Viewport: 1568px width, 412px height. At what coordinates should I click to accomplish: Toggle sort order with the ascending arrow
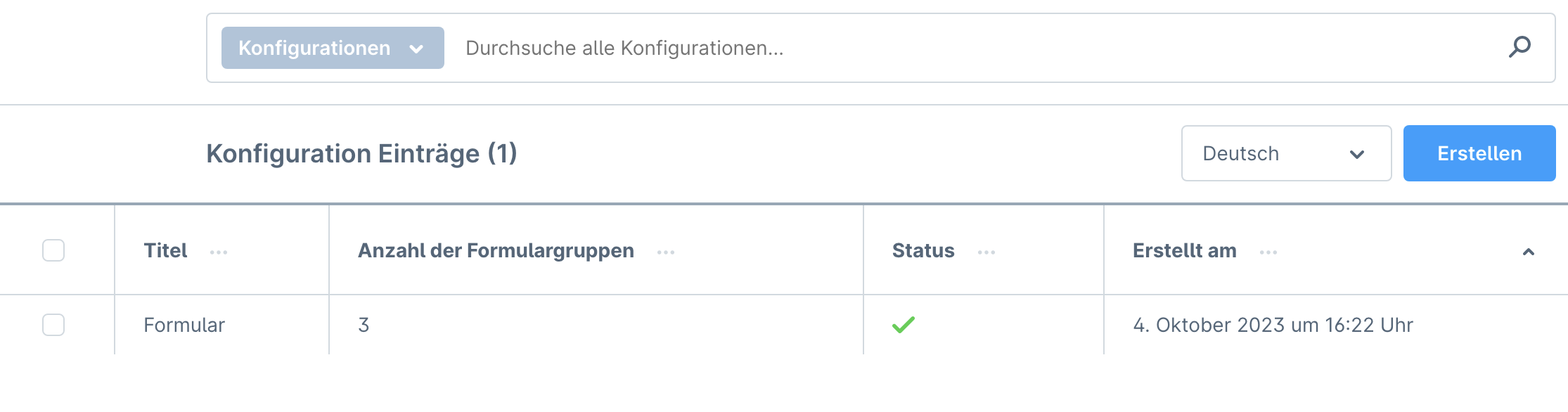coord(1528,252)
